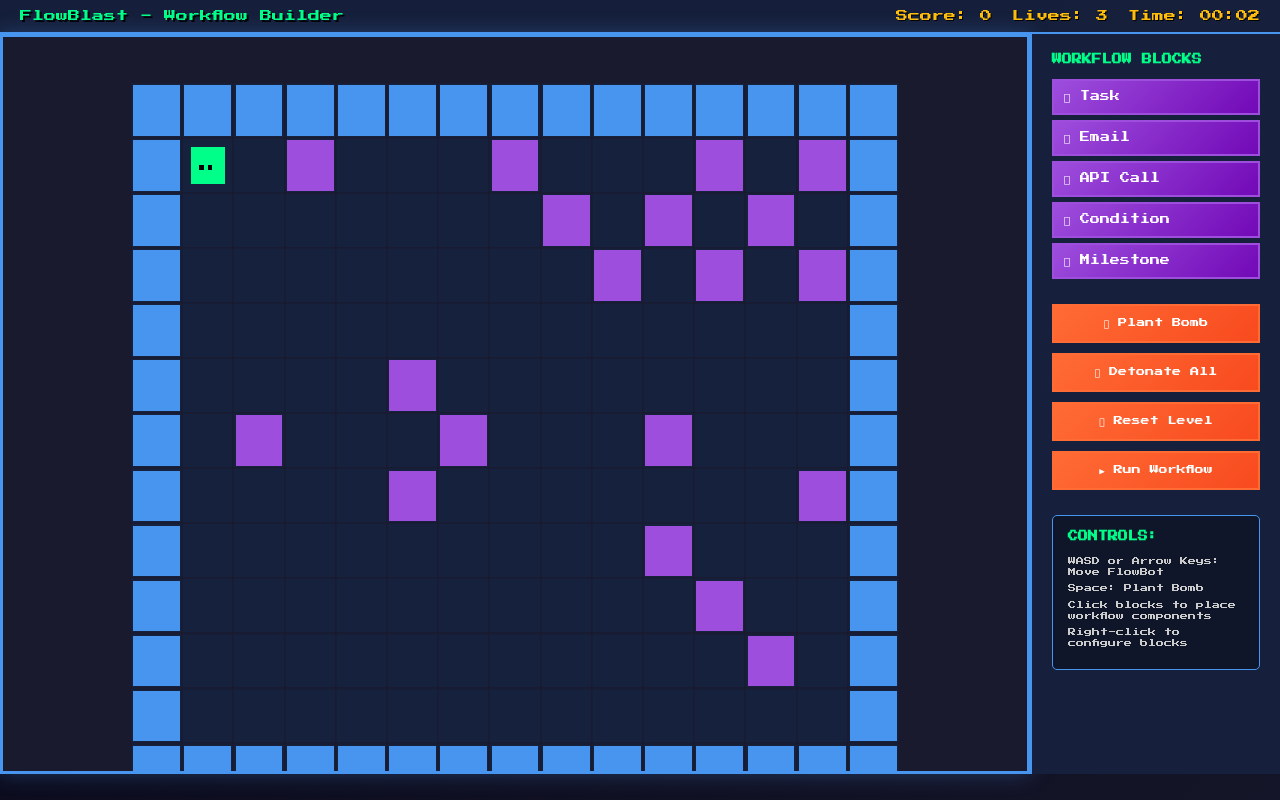
Task: Start Run Workflow
Action: [x=1155, y=470]
